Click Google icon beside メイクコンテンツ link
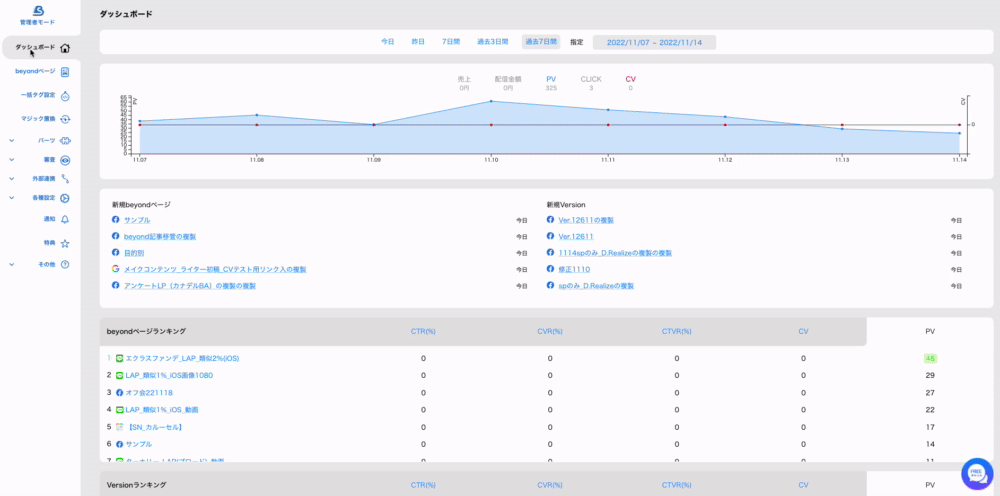 point(116,269)
